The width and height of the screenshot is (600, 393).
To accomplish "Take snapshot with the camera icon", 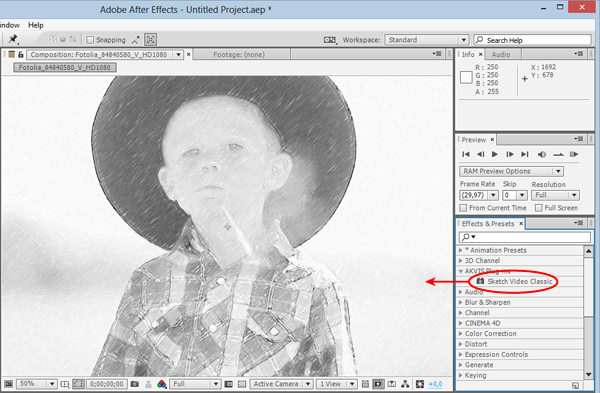I will pyautogui.click(x=135, y=384).
